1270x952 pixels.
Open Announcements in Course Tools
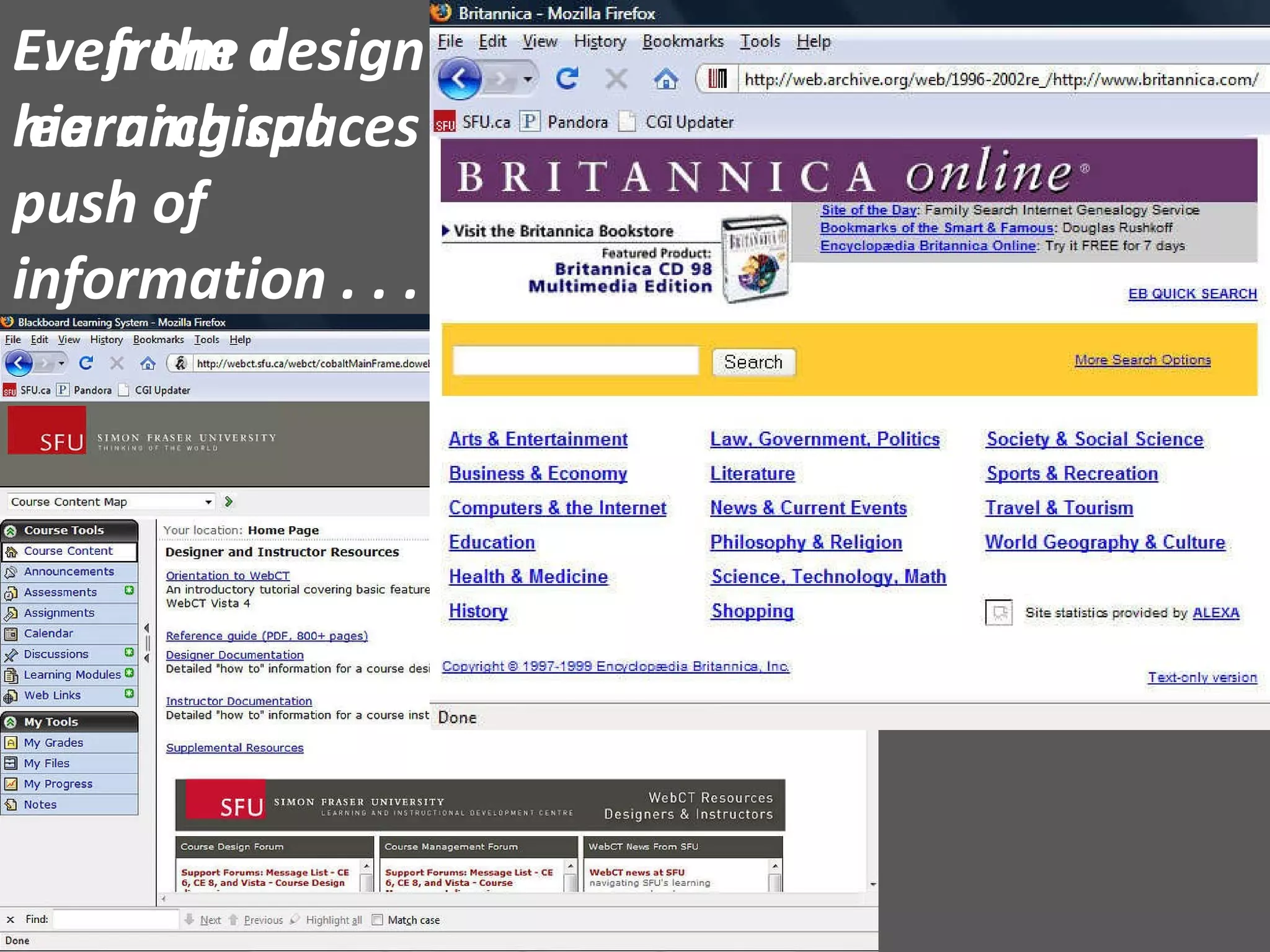point(69,571)
